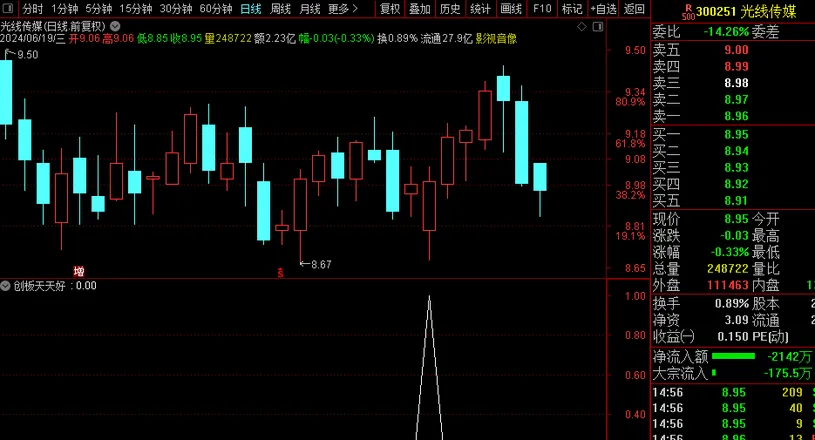Image resolution: width=815 pixels, height=440 pixels.
Task: Click the 大宗流入 value -175.5万
Action: click(x=787, y=373)
